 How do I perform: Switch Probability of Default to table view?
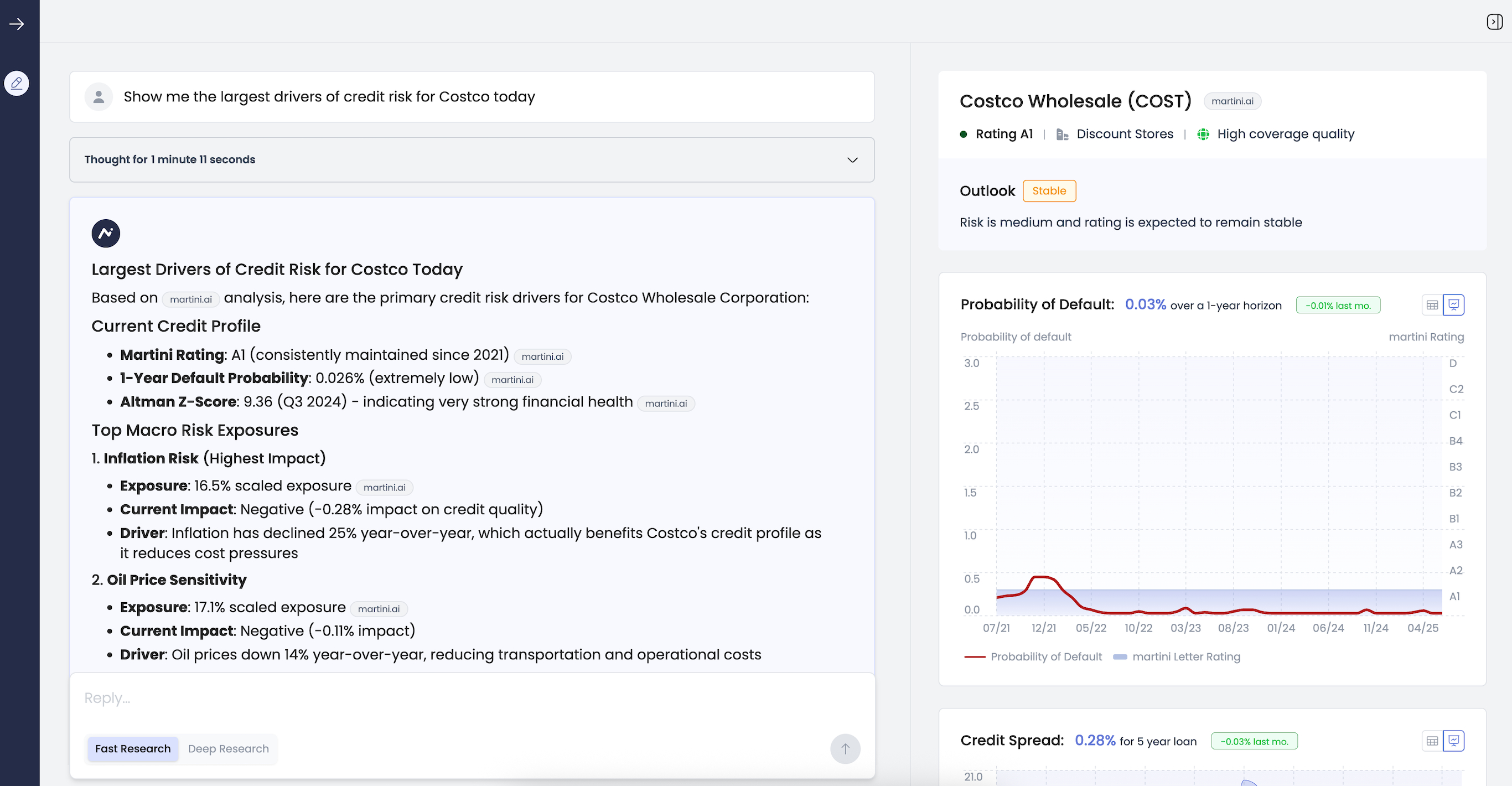pos(1432,304)
